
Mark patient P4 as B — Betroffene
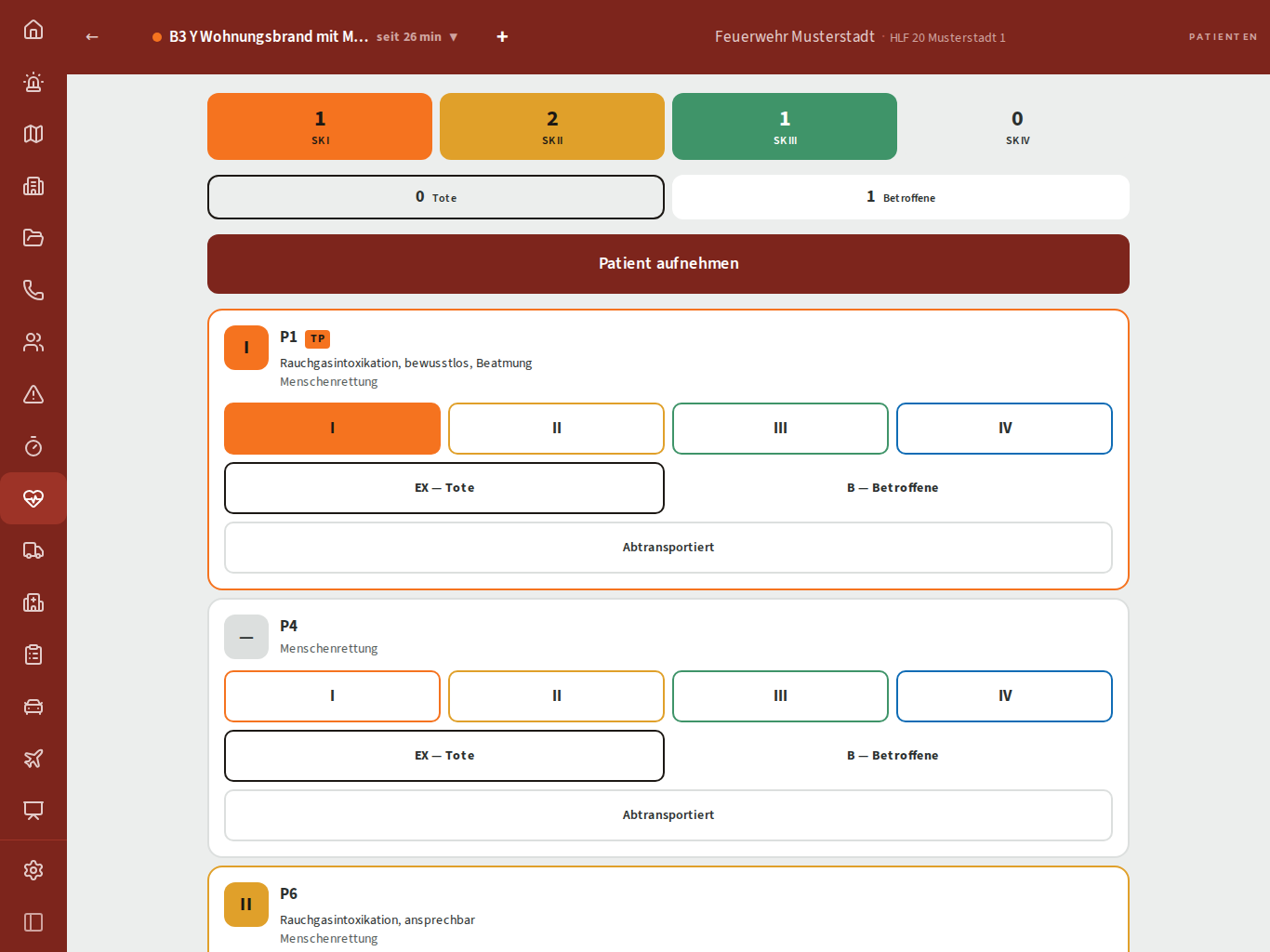893,756
